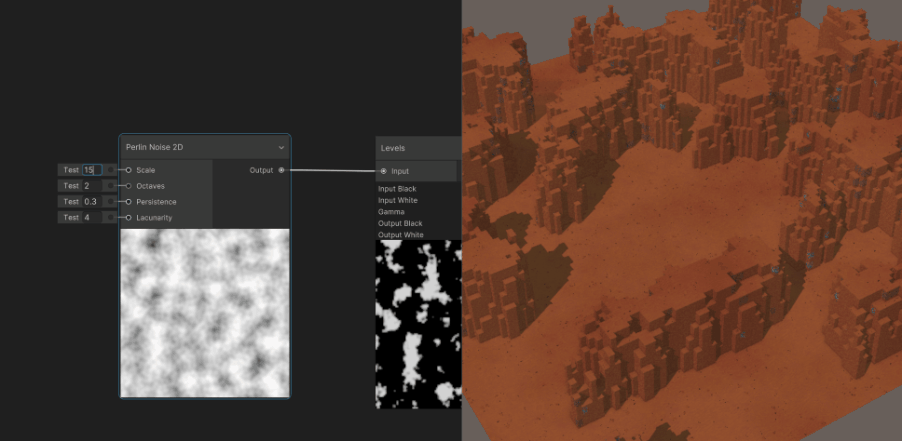Select the Input White property

click(397, 201)
